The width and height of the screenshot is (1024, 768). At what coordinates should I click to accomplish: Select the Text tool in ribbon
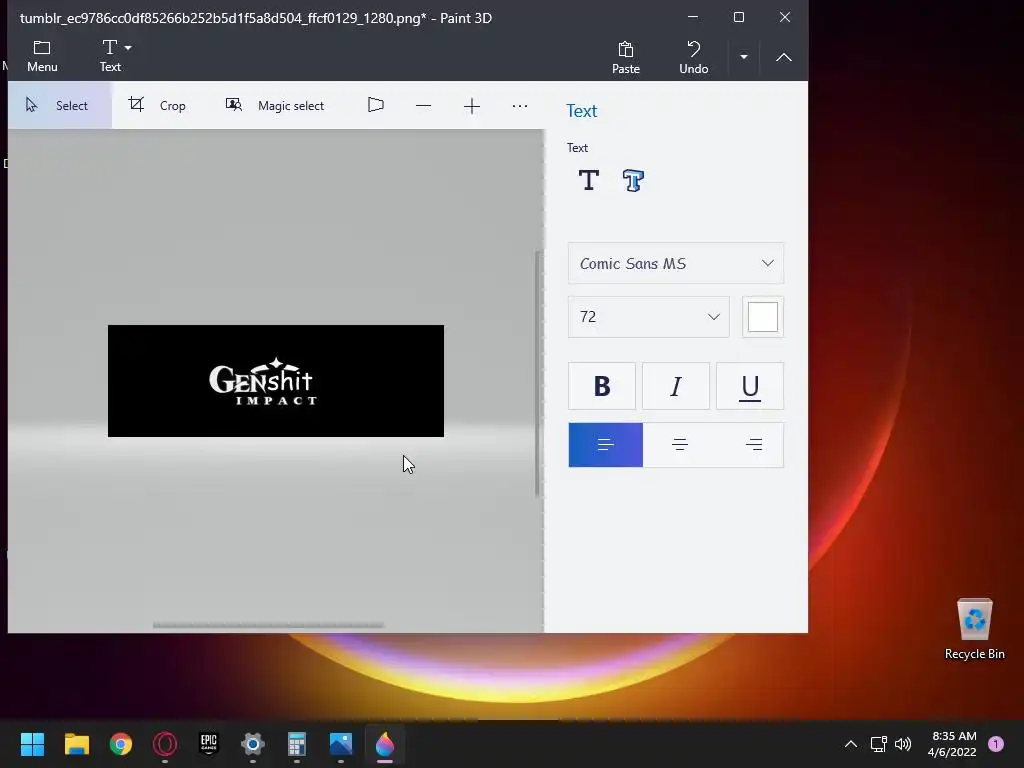(110, 56)
